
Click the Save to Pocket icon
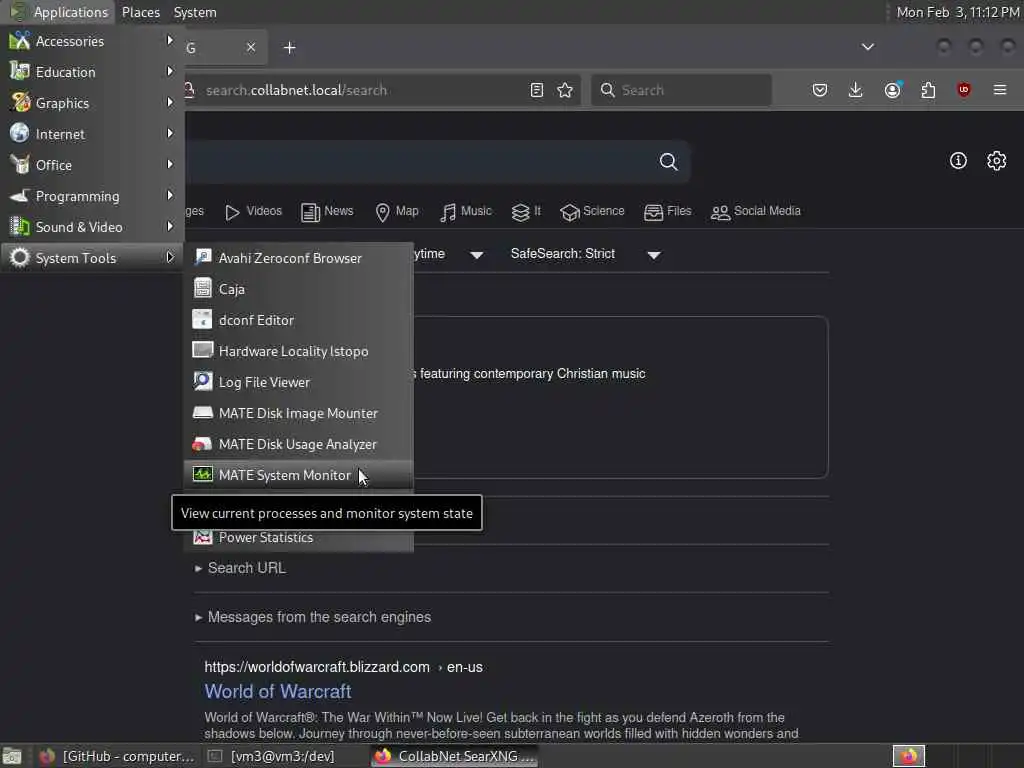click(x=820, y=90)
